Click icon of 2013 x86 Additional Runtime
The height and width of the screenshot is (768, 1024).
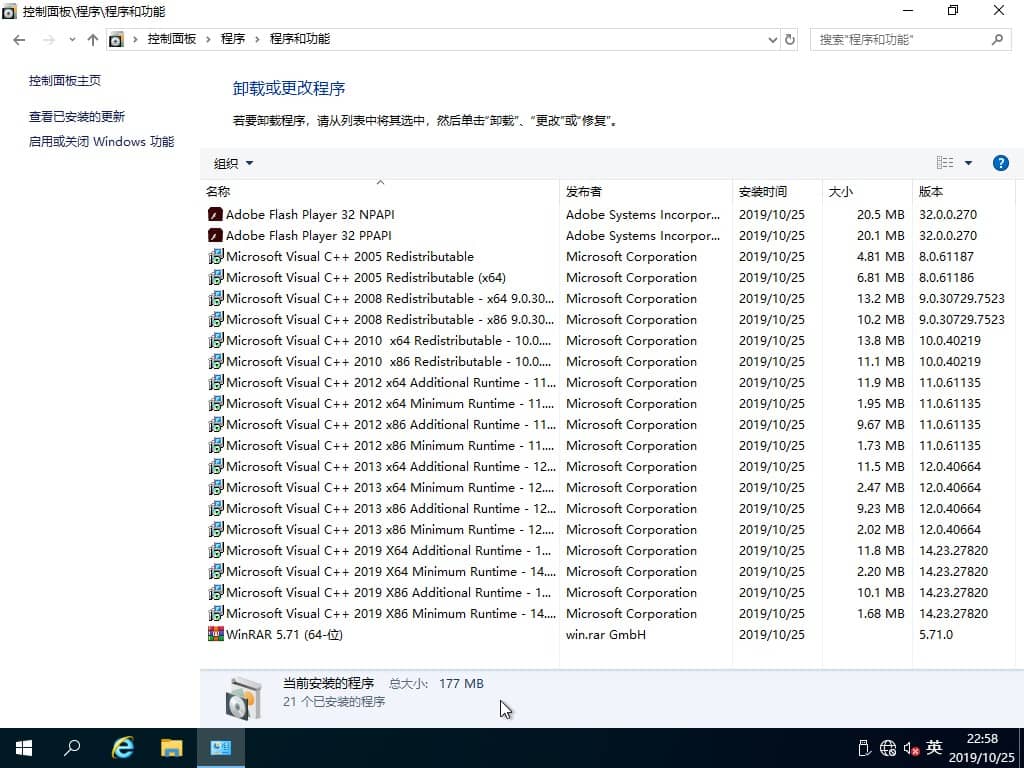point(216,507)
